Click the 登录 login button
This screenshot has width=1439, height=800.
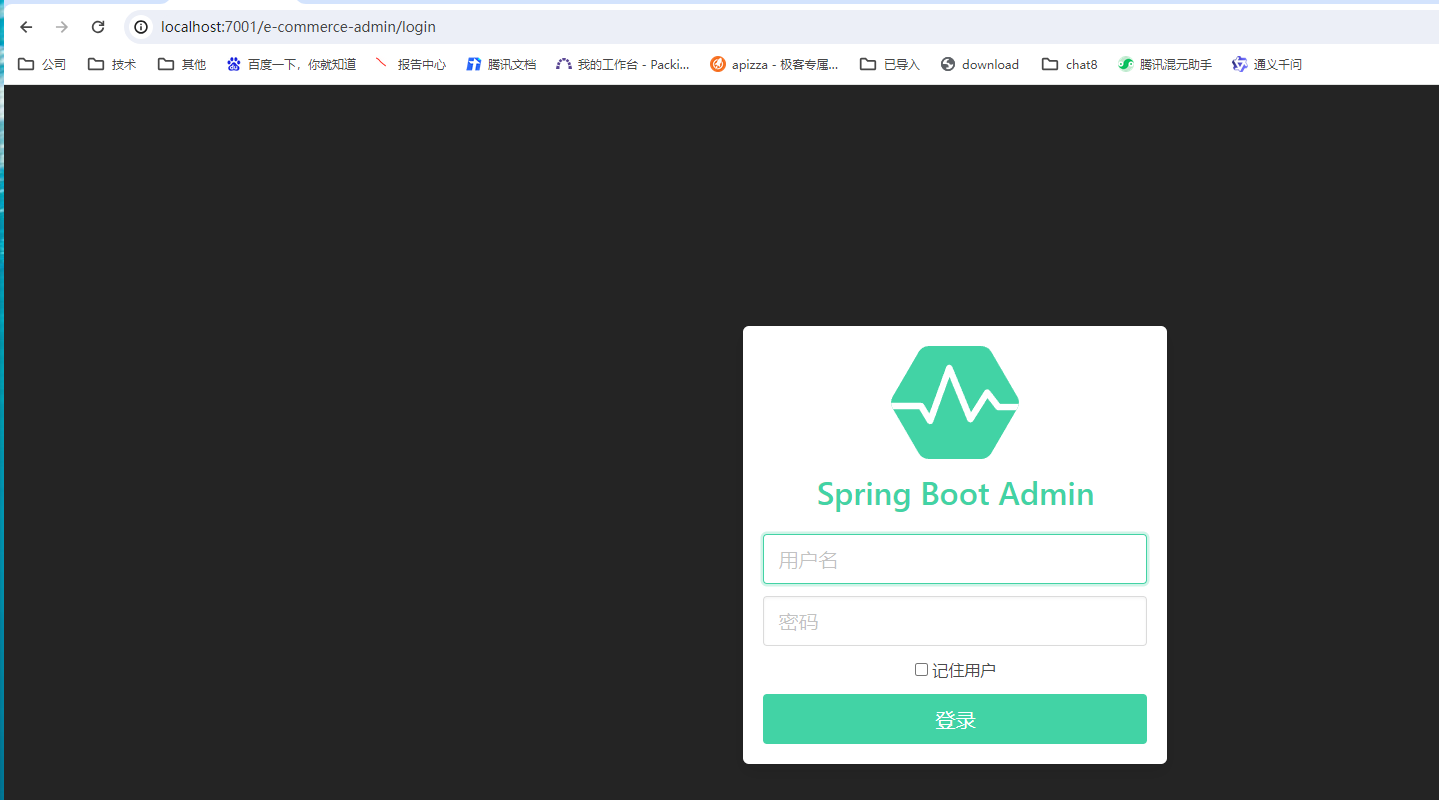[x=954, y=718]
